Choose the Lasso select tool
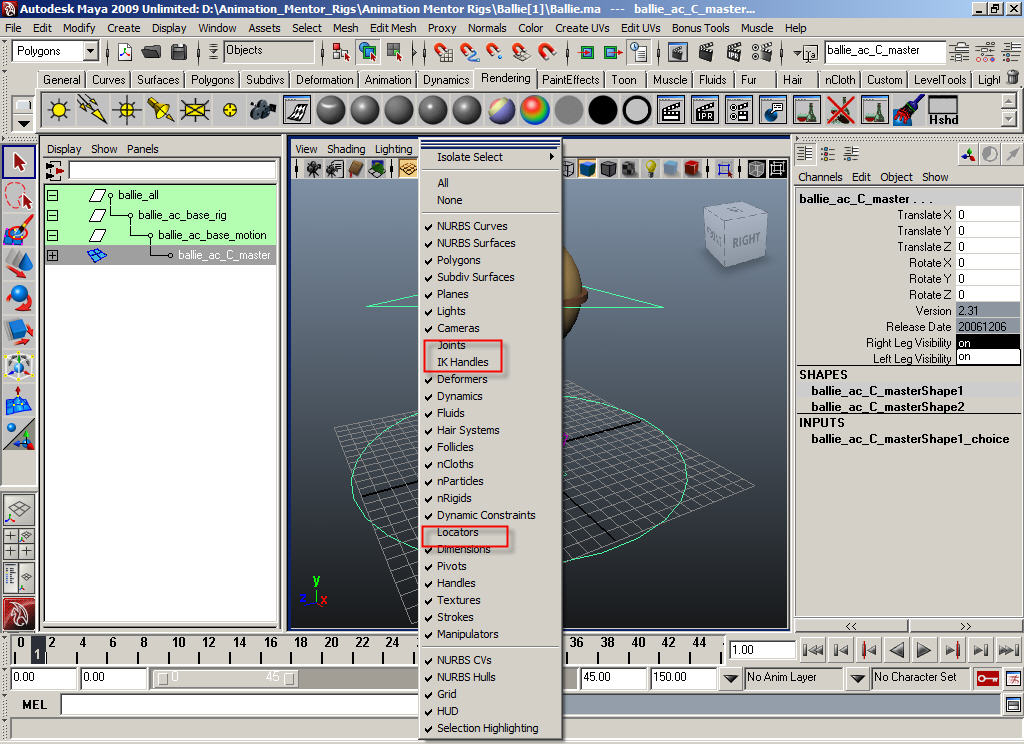The width and height of the screenshot is (1024, 744). click(19, 196)
